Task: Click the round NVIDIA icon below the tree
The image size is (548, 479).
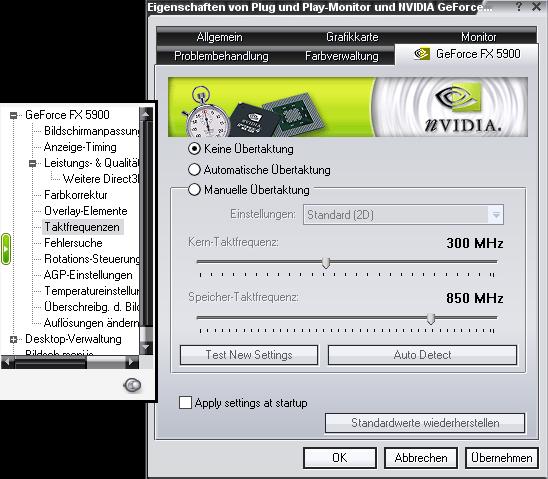Action: pyautogui.click(x=132, y=385)
